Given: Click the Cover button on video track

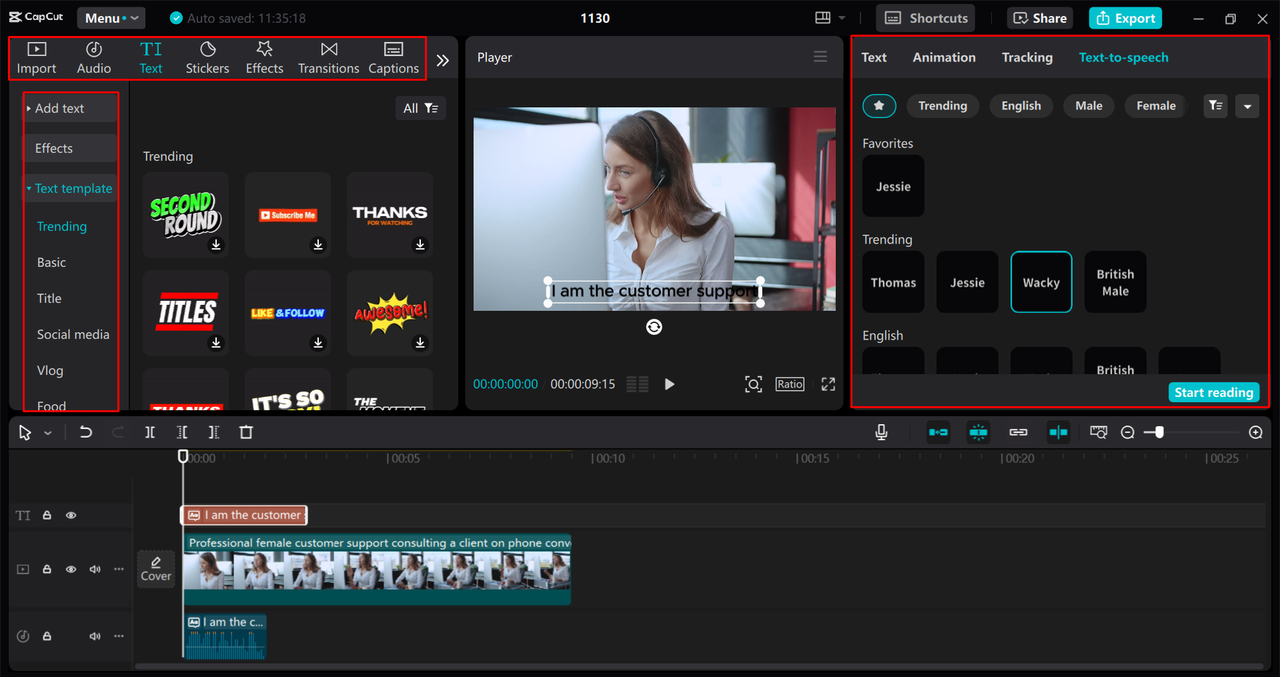Looking at the screenshot, I should (x=156, y=569).
